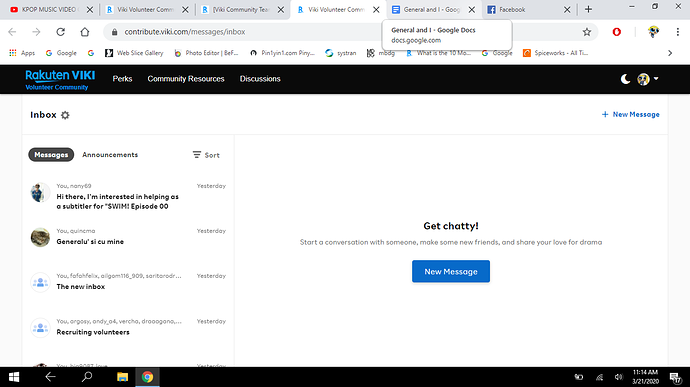
Task: Click the address bar URL
Action: click(x=185, y=32)
